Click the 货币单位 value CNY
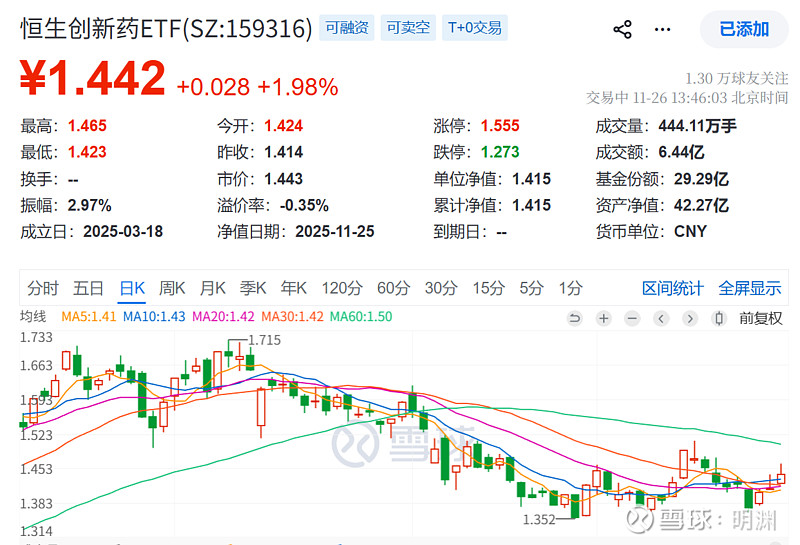Image resolution: width=800 pixels, height=545 pixels. click(x=690, y=232)
